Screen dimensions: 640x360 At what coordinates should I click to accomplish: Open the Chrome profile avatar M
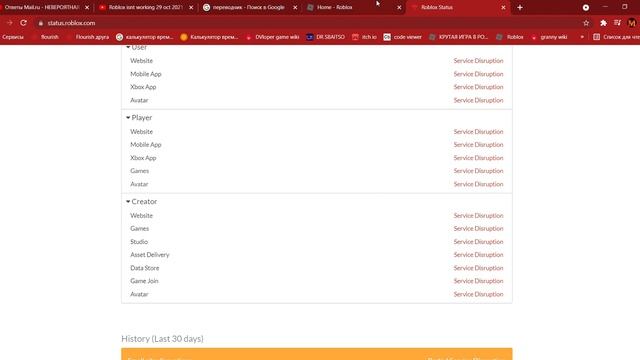pos(631,23)
